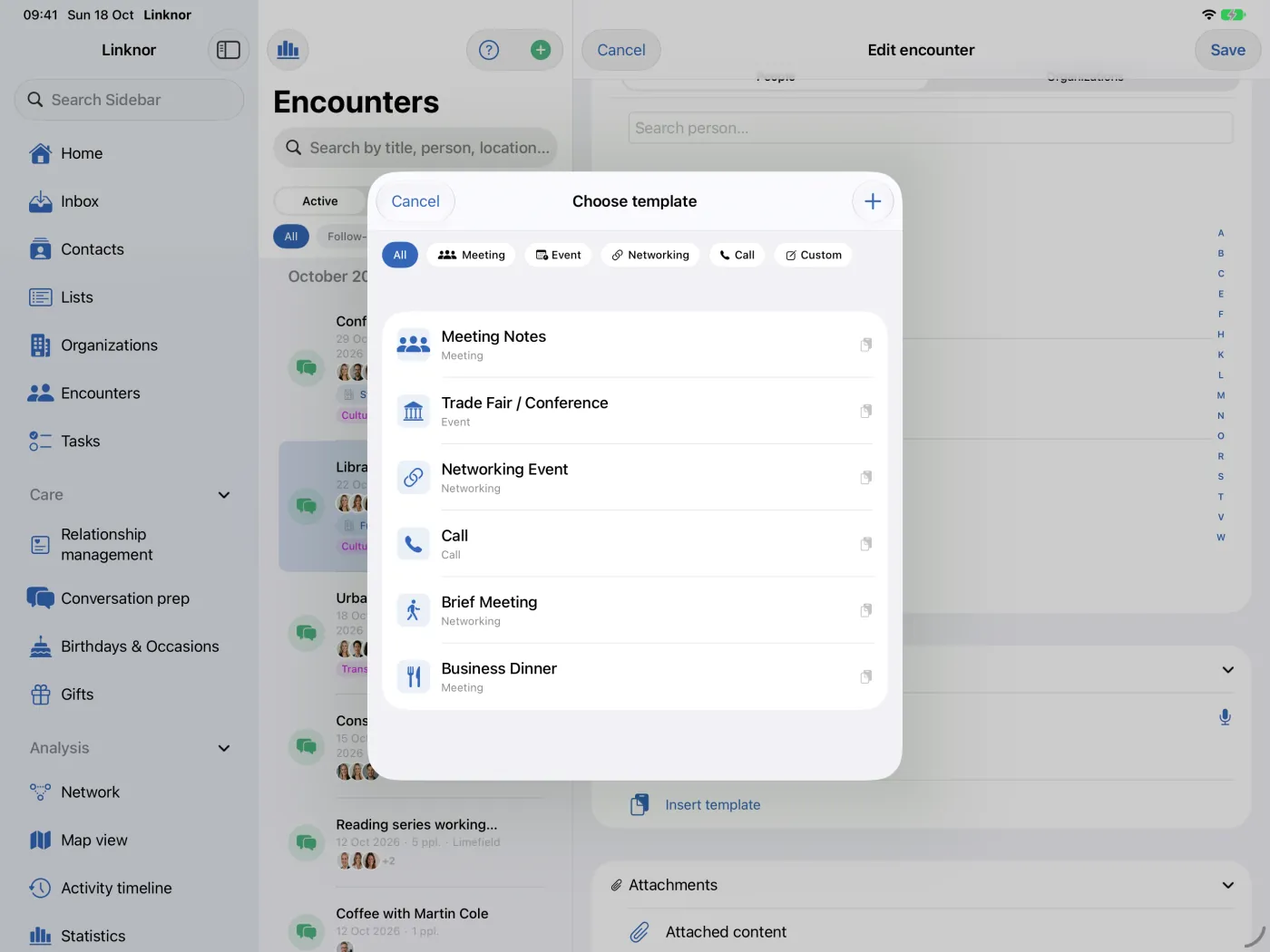Jump to letter M in alphabet index

[1221, 395]
